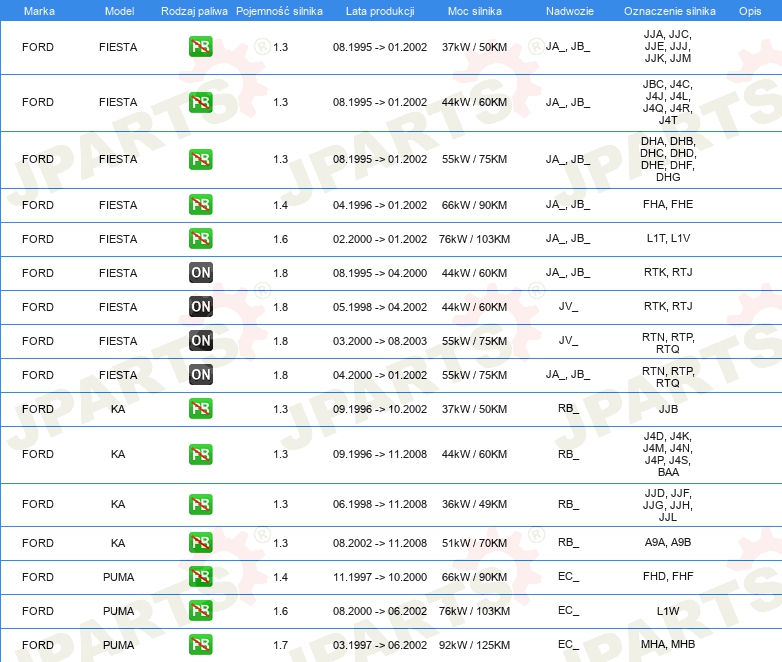Click the ON diesel icon for 08.1995 -> 04.2000
Viewport: 782px width, 662px height.
pos(200,272)
